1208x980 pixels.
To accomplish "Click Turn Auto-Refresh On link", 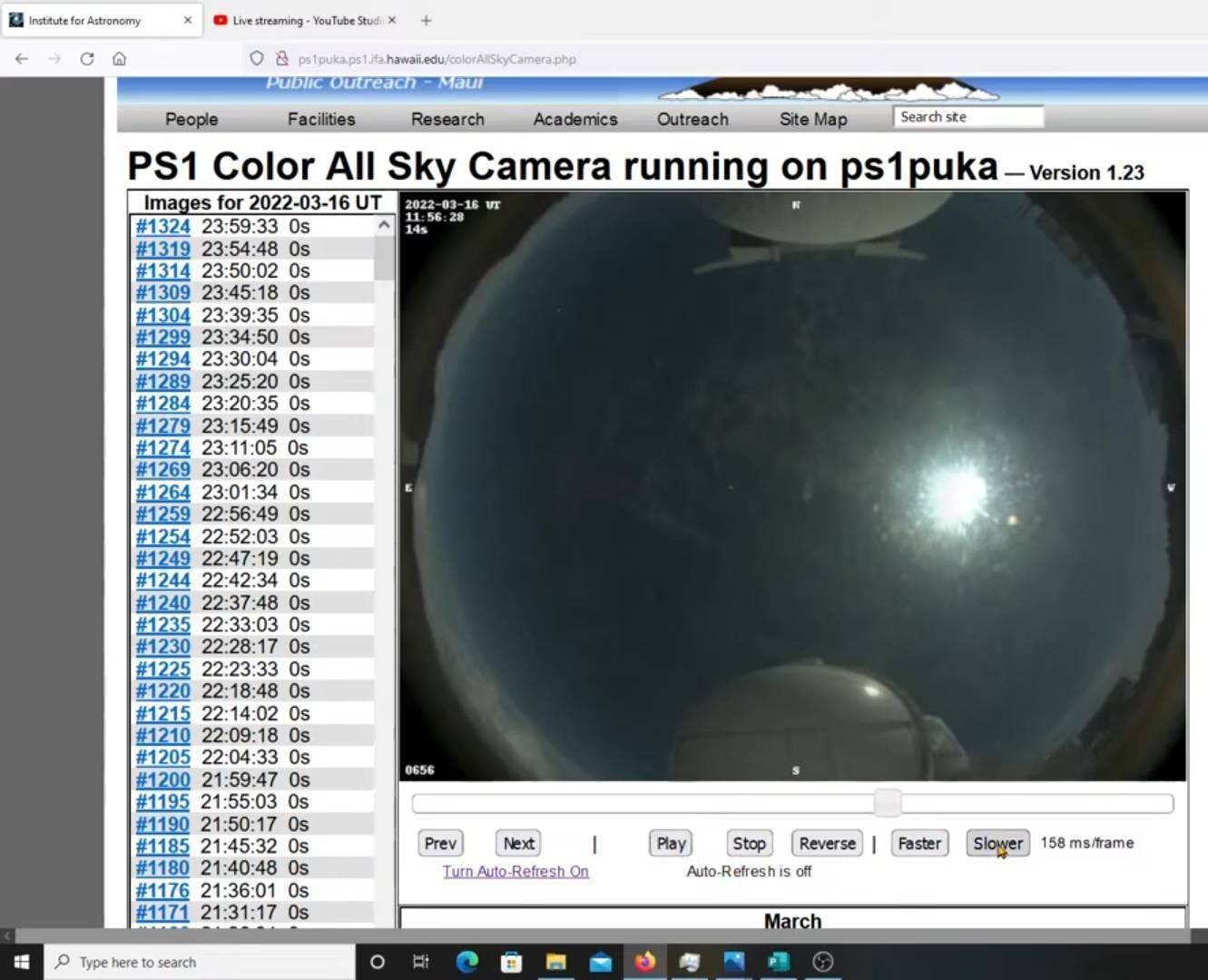I will (x=516, y=871).
